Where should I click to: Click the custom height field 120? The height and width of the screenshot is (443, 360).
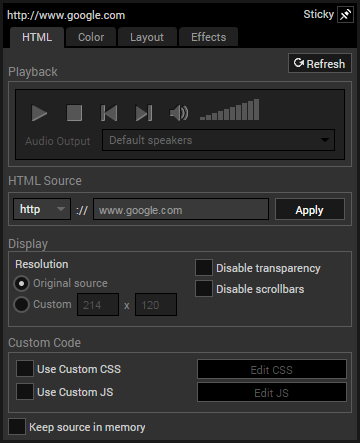[156, 305]
